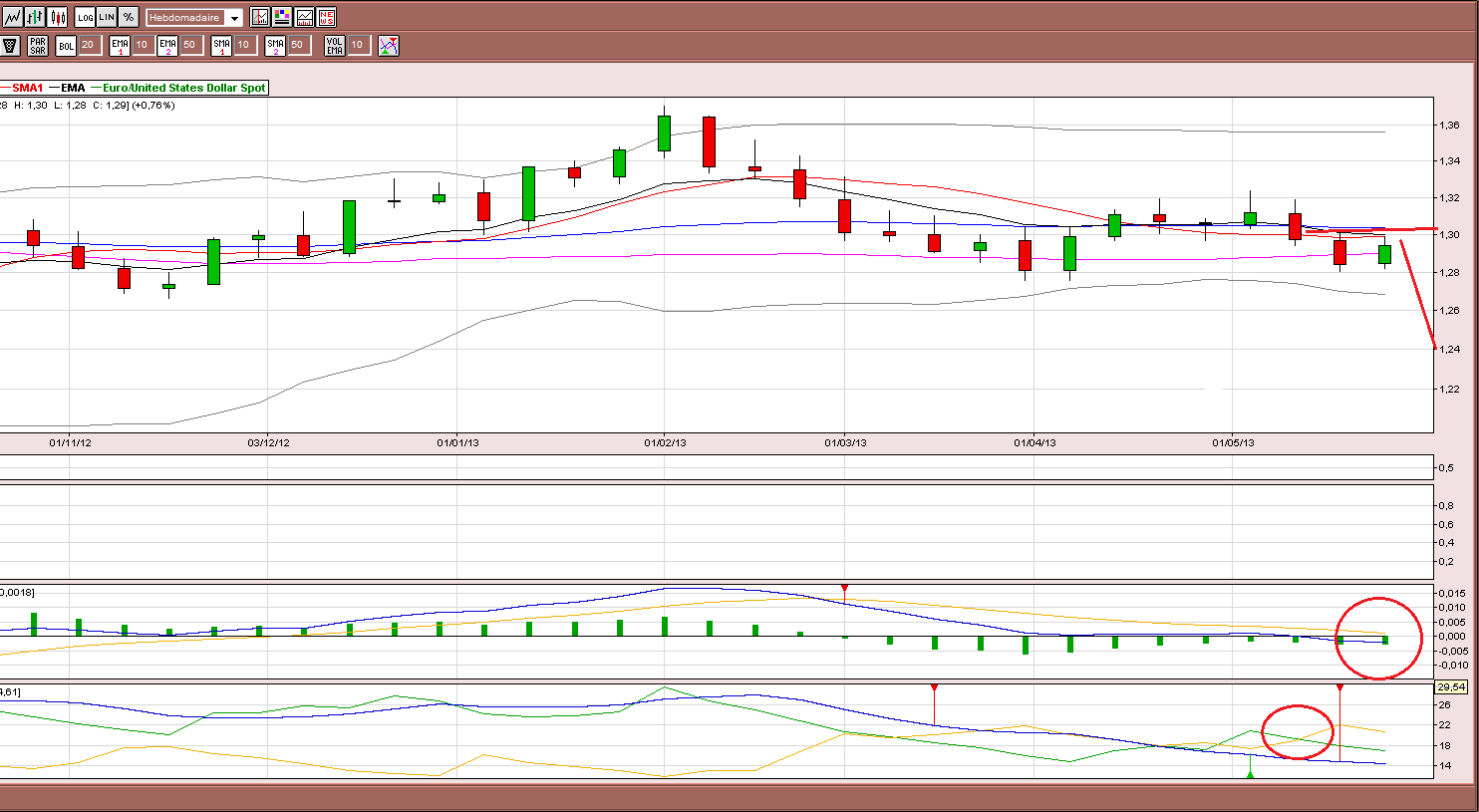Click the 1,28 price axis label

1448,272
